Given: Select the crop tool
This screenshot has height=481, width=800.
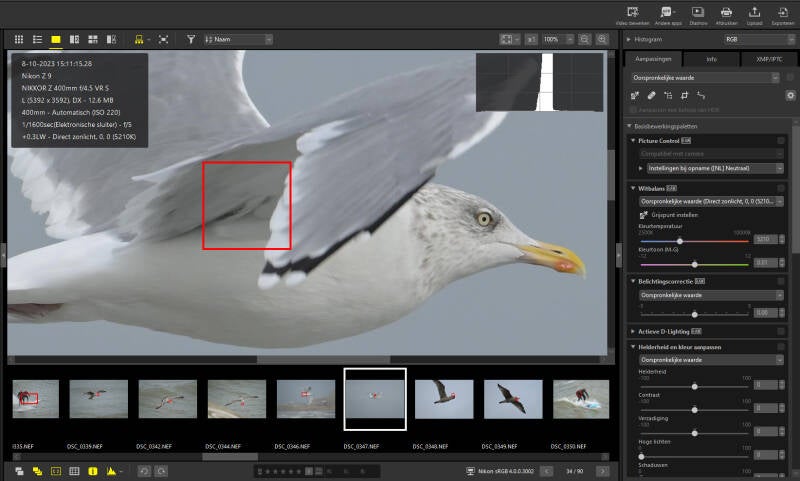Looking at the screenshot, I should tap(684, 95).
